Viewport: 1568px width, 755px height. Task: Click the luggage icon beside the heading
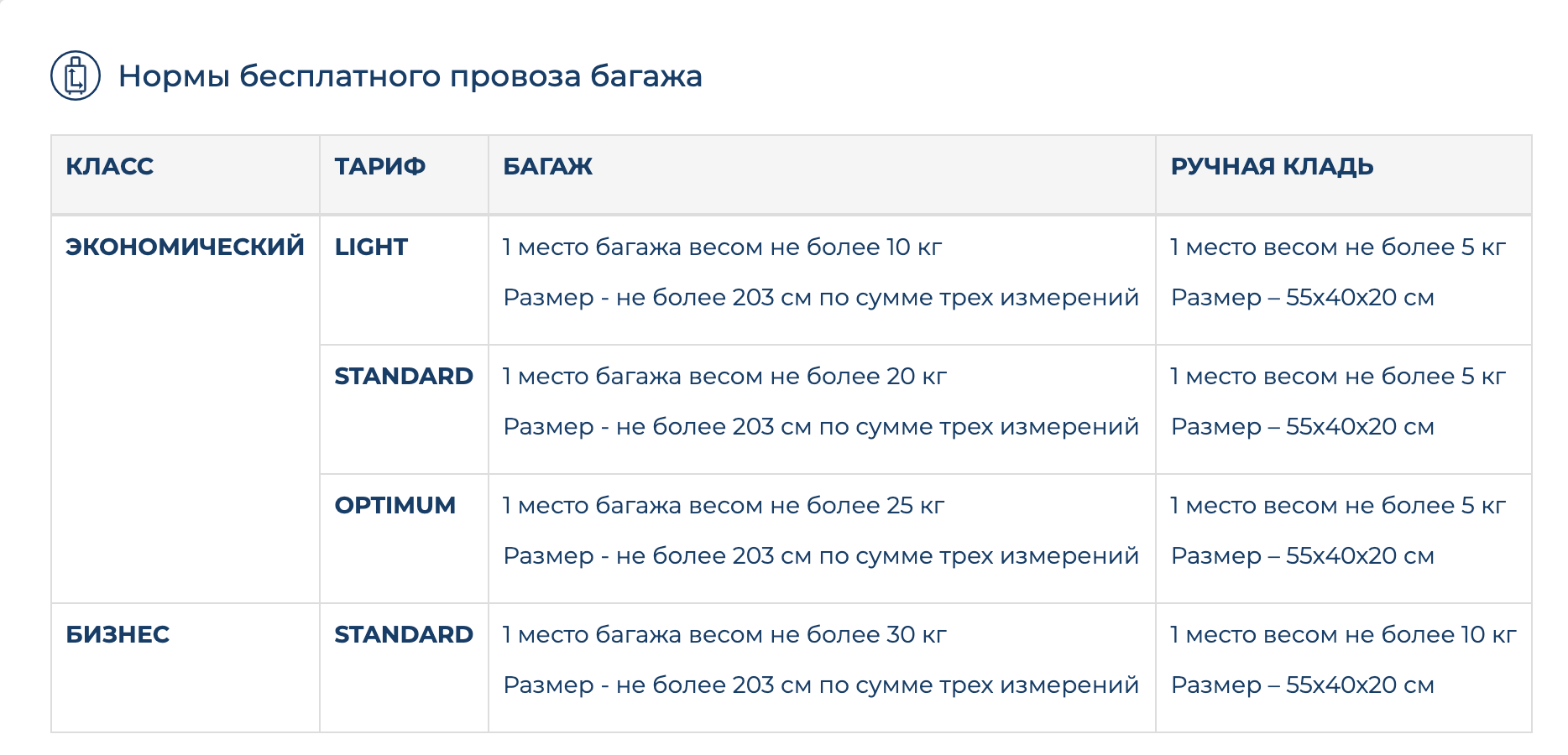[76, 75]
